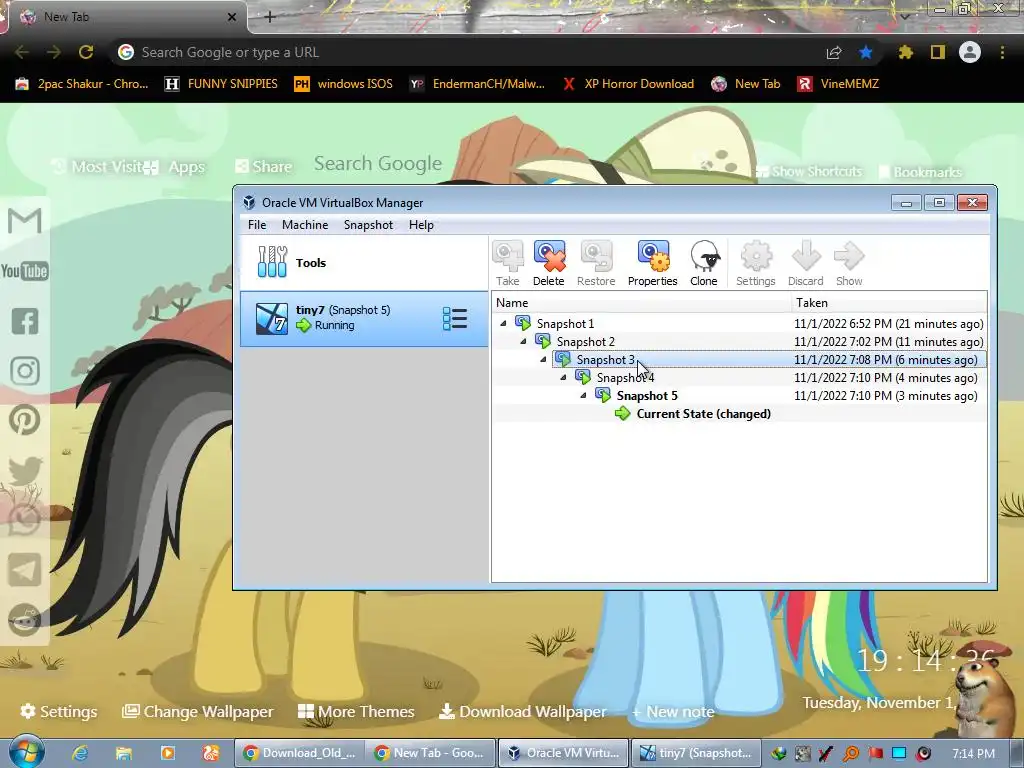This screenshot has height=768, width=1024.
Task: Sort snapshots by the Name column header
Action: click(x=641, y=302)
